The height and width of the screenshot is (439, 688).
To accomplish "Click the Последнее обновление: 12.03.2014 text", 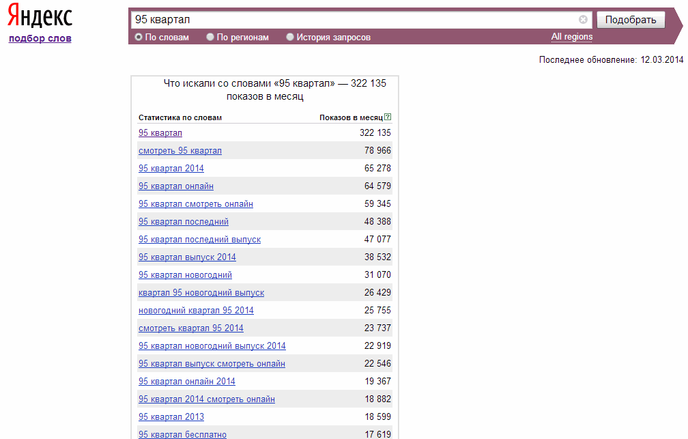I will (611, 60).
